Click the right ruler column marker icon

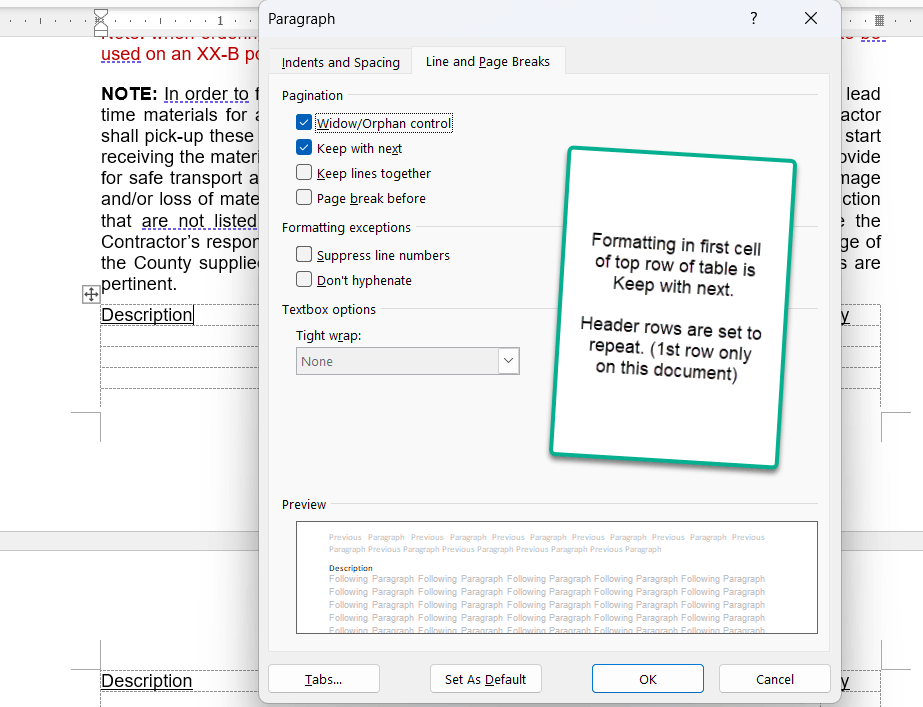[879, 21]
